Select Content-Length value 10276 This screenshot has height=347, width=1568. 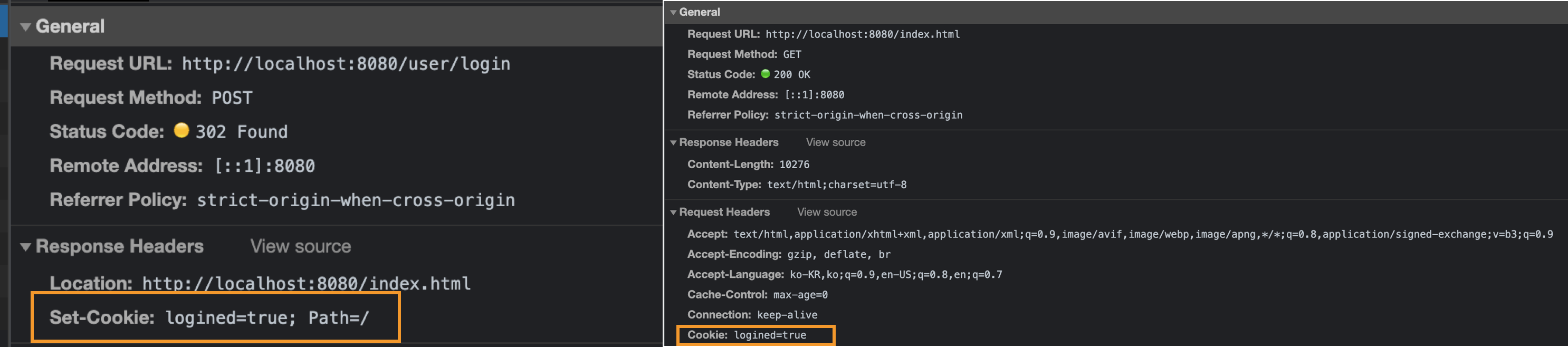[x=795, y=165]
